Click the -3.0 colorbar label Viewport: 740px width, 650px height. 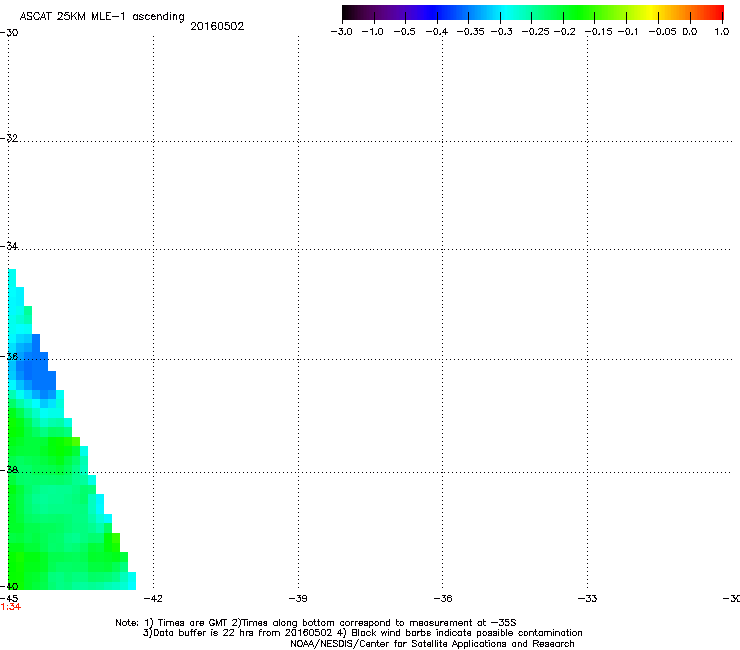click(x=342, y=32)
